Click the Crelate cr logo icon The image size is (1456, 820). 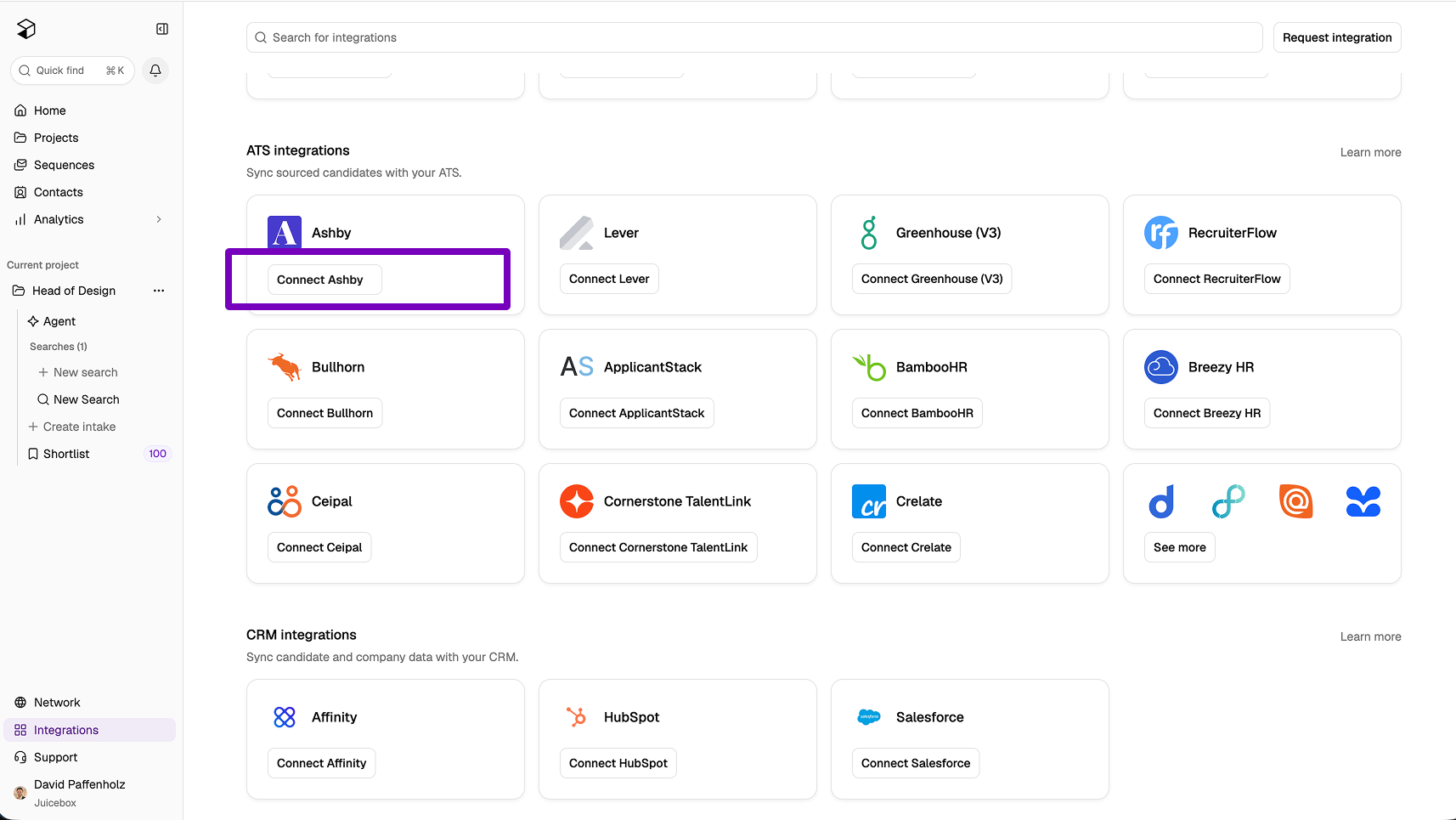click(x=869, y=501)
